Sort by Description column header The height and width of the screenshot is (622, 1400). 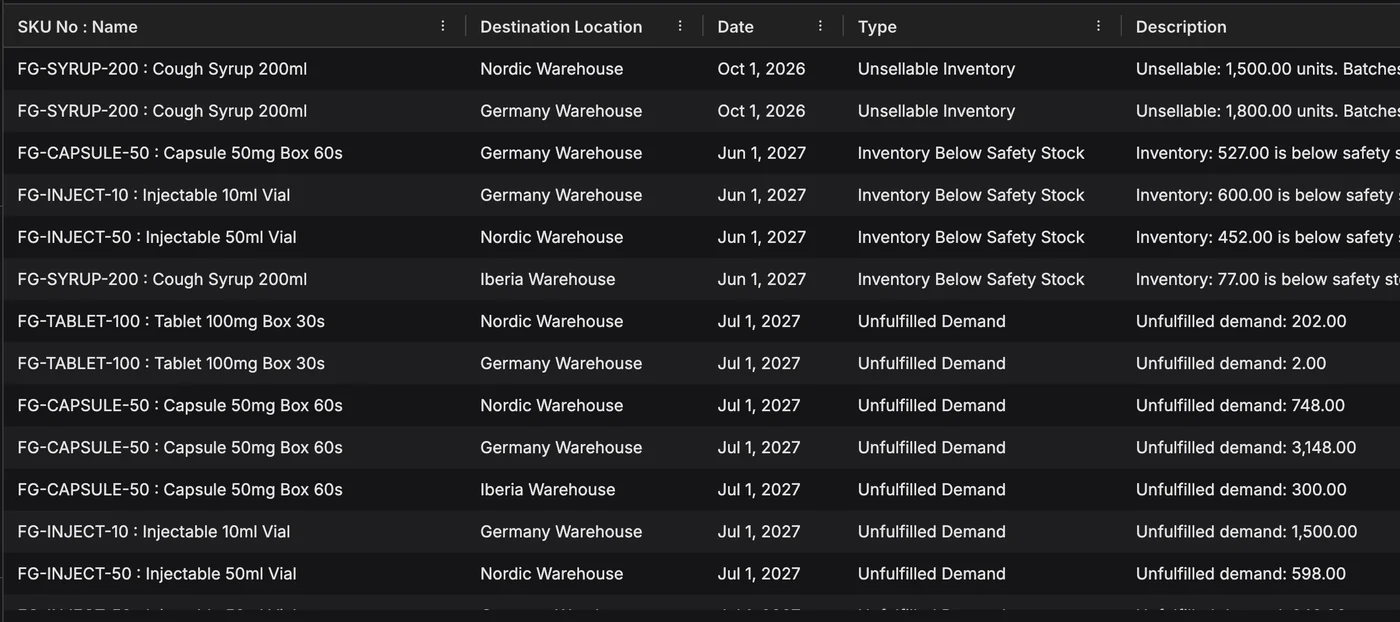coord(1181,27)
